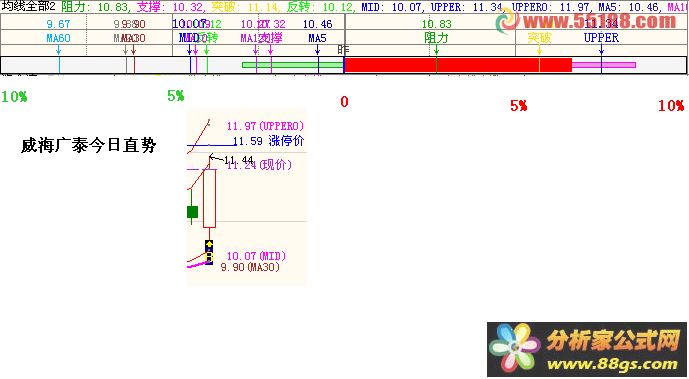Open the 分析家公式网 flower logo
The width and height of the screenshot is (689, 379).
pyautogui.click(x=515, y=348)
